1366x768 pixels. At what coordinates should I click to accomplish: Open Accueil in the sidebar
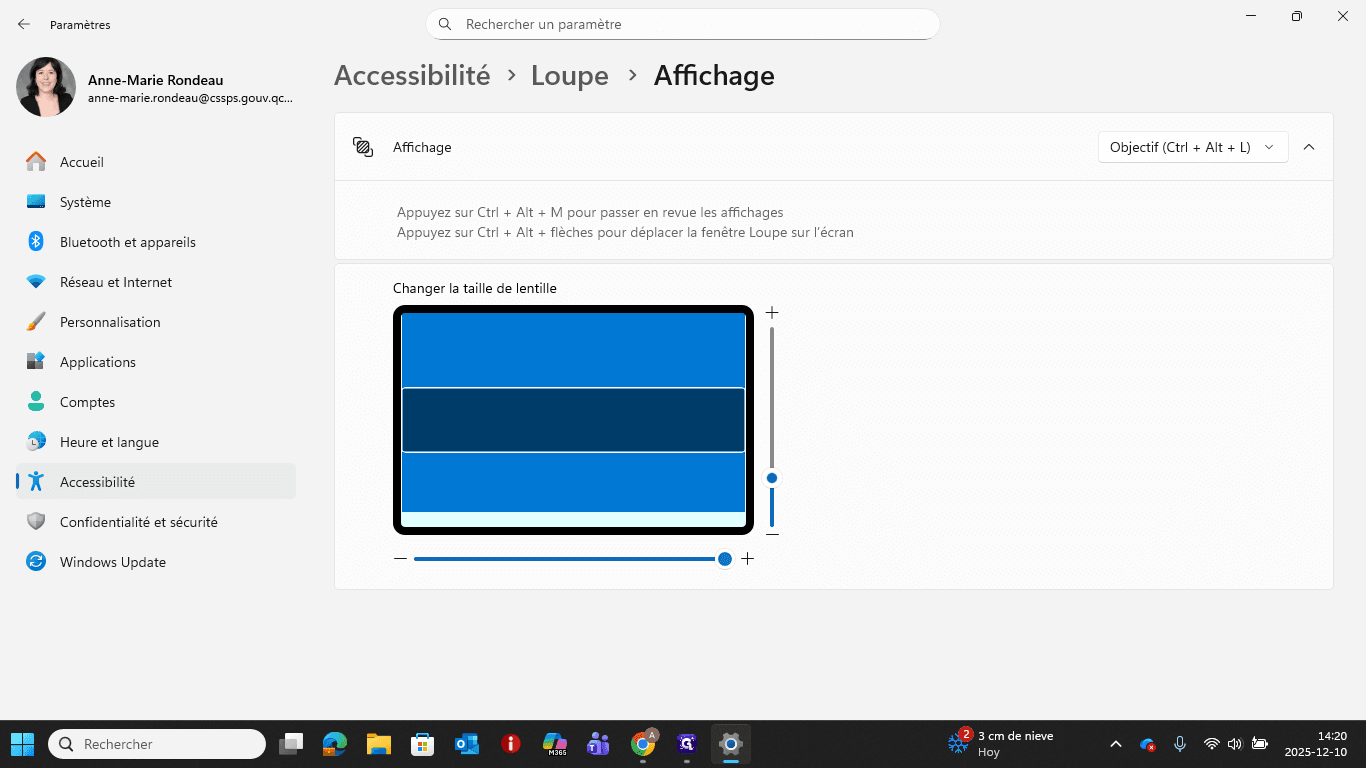(156, 162)
